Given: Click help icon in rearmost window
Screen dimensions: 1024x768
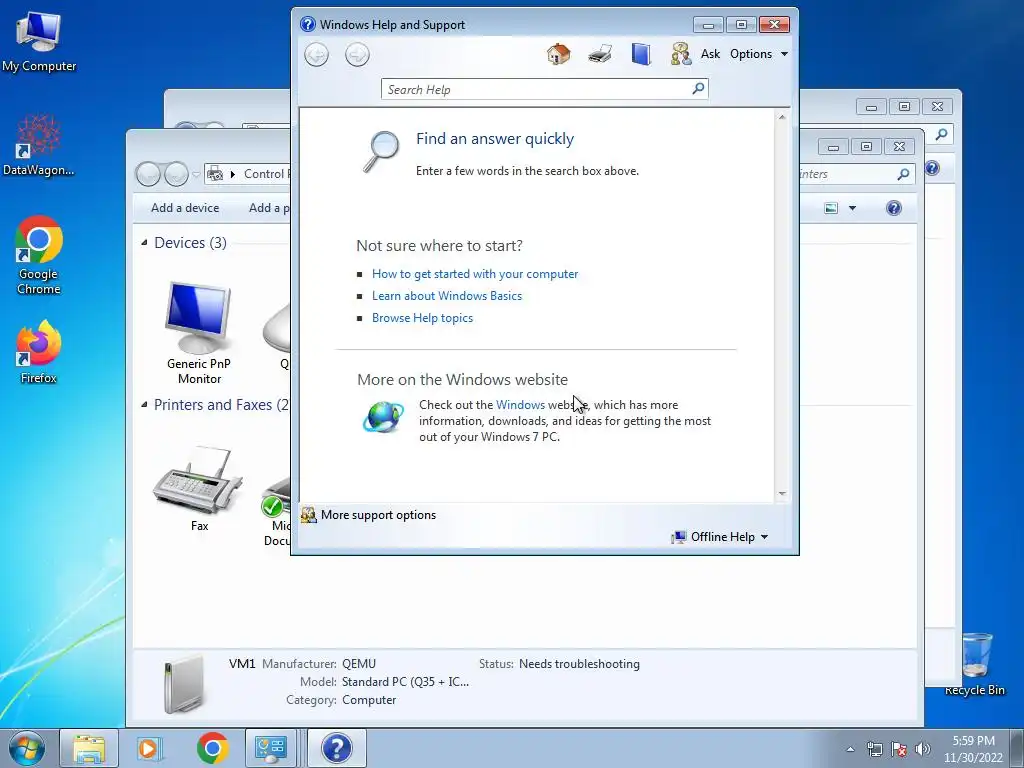Looking at the screenshot, I should tap(933, 168).
